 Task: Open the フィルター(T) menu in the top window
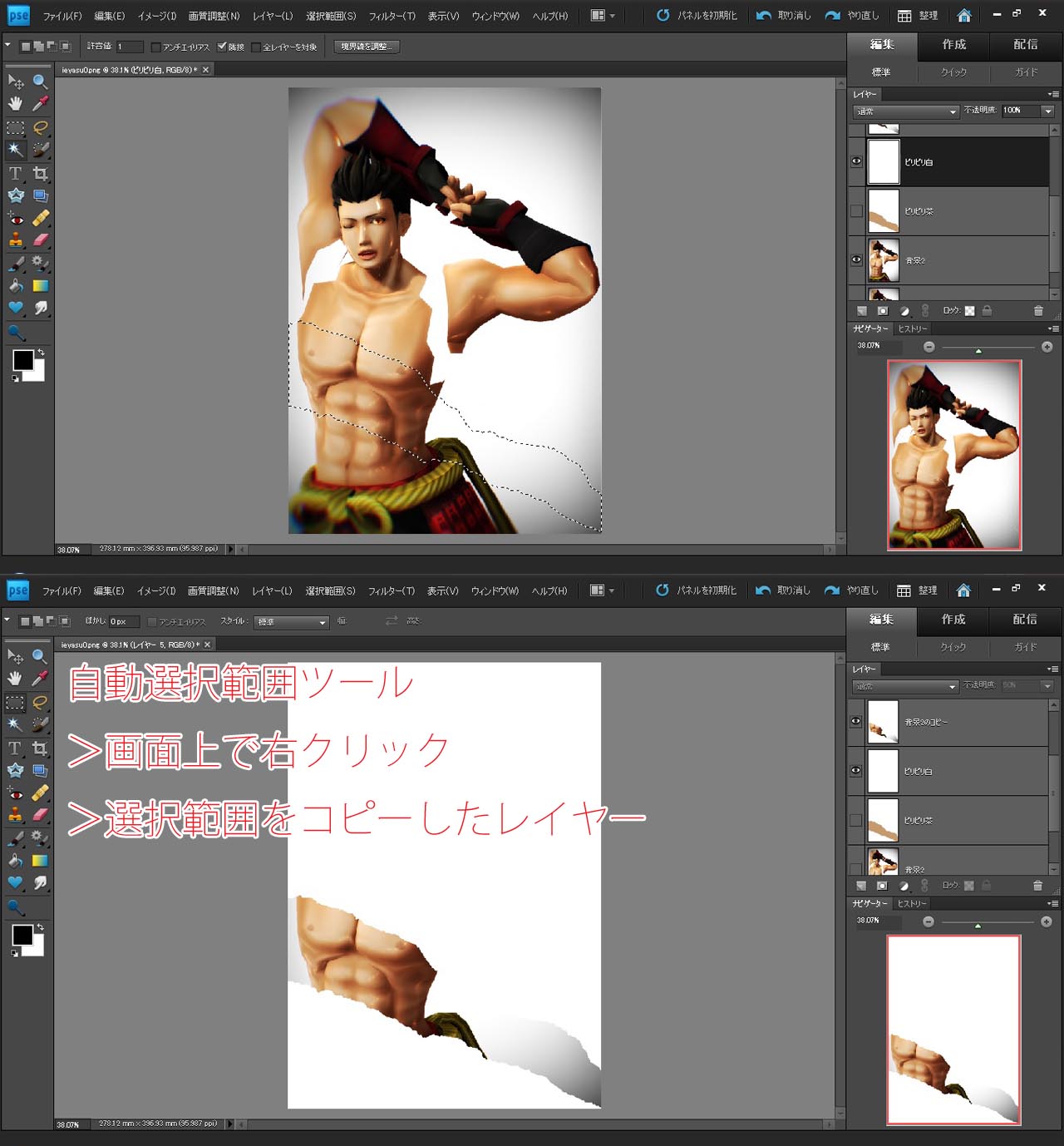click(x=392, y=16)
